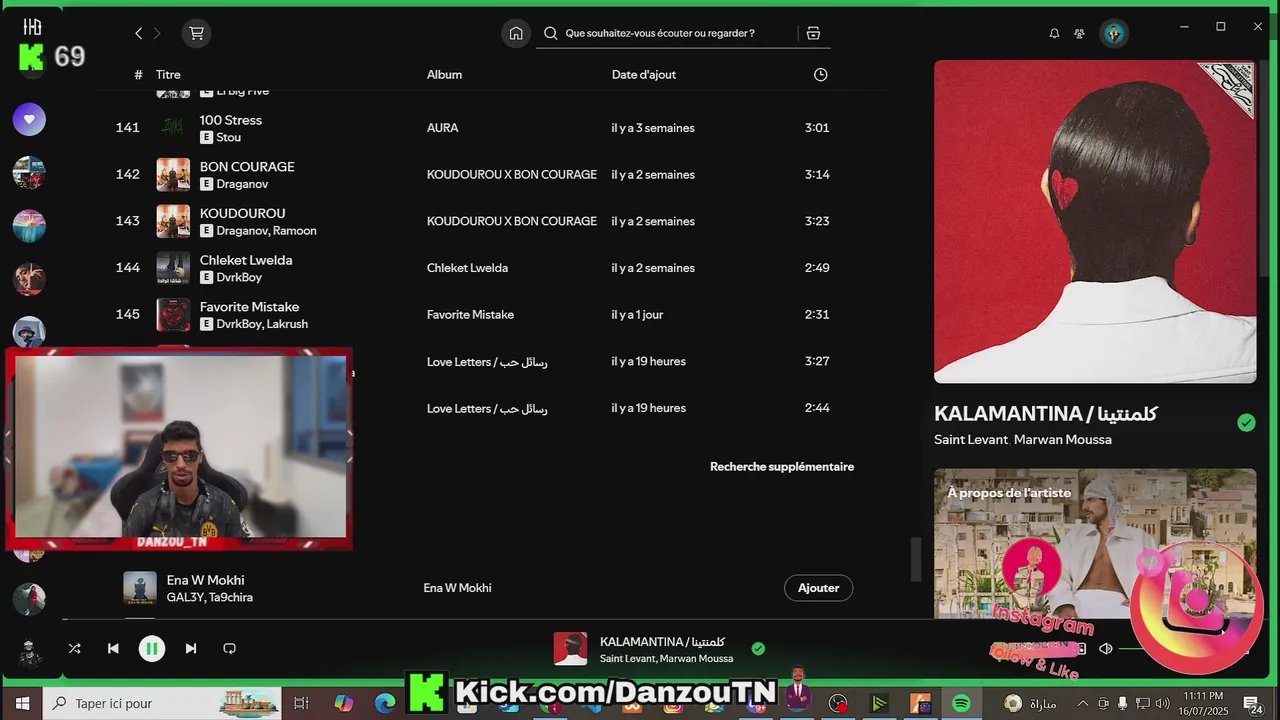Screen dimensions: 1280x720
Task: Skip to previous track
Action: pos(113,648)
